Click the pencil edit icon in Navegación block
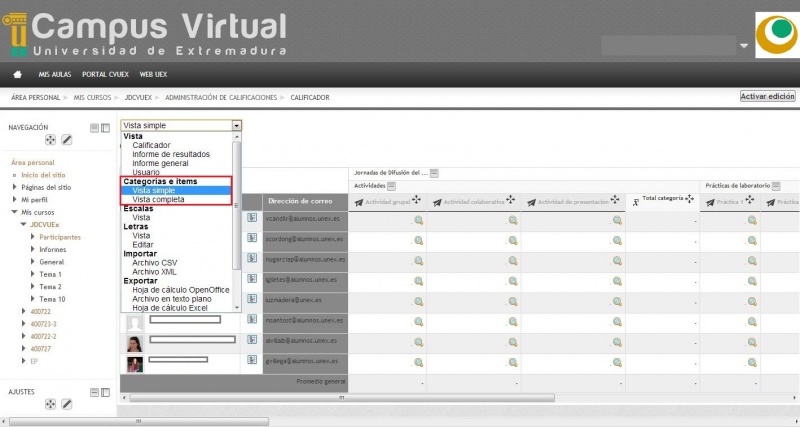 (x=67, y=140)
